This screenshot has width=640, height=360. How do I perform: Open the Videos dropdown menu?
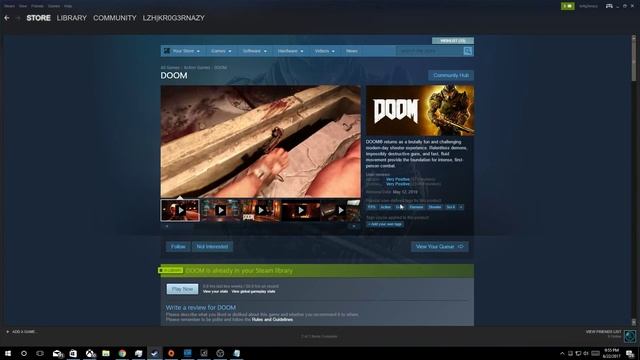[324, 51]
